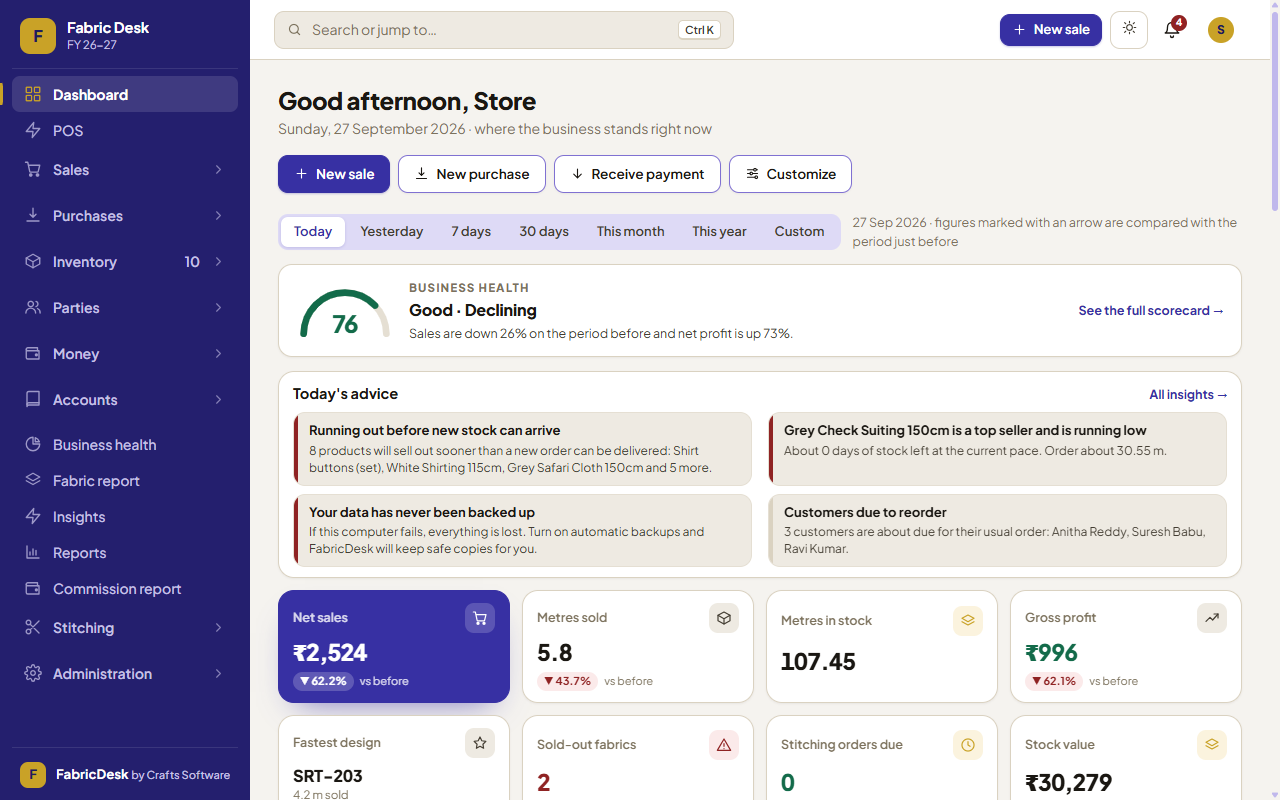The height and width of the screenshot is (800, 1280).
Task: Click the star icon on the Fastest design card
Action: tap(480, 743)
